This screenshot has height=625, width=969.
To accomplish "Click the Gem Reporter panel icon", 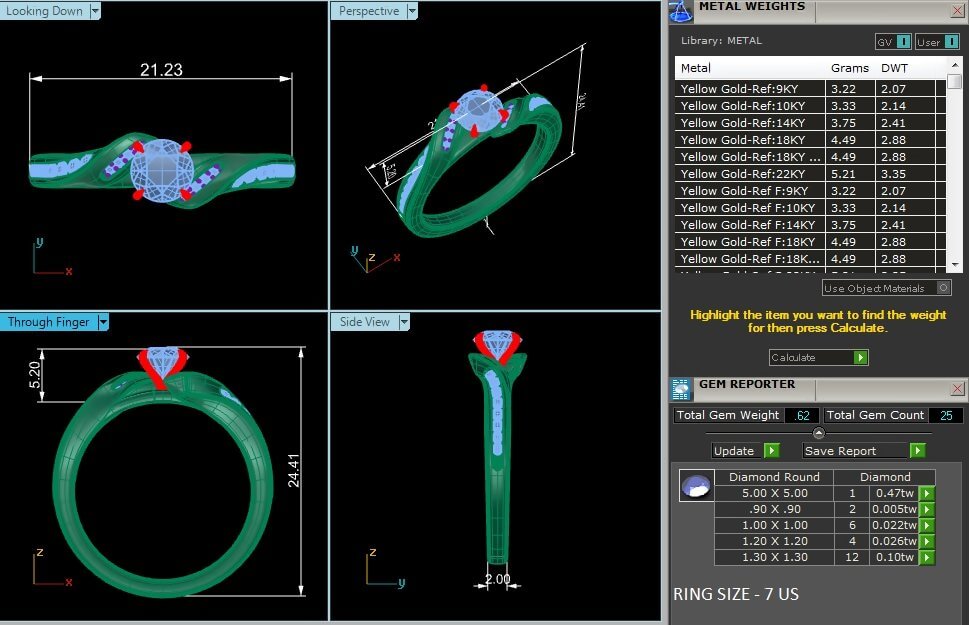I will pyautogui.click(x=681, y=389).
